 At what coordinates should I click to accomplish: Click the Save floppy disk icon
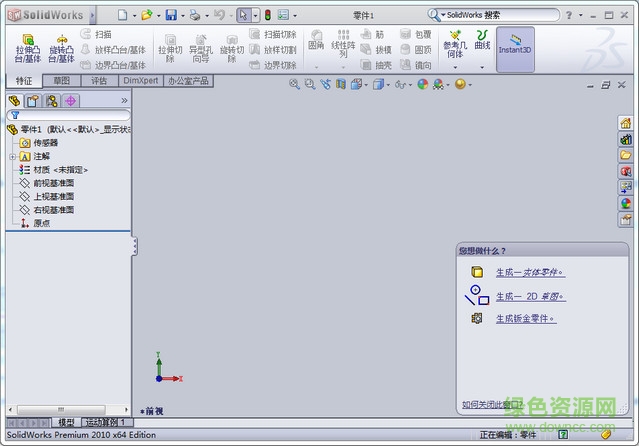coord(171,15)
